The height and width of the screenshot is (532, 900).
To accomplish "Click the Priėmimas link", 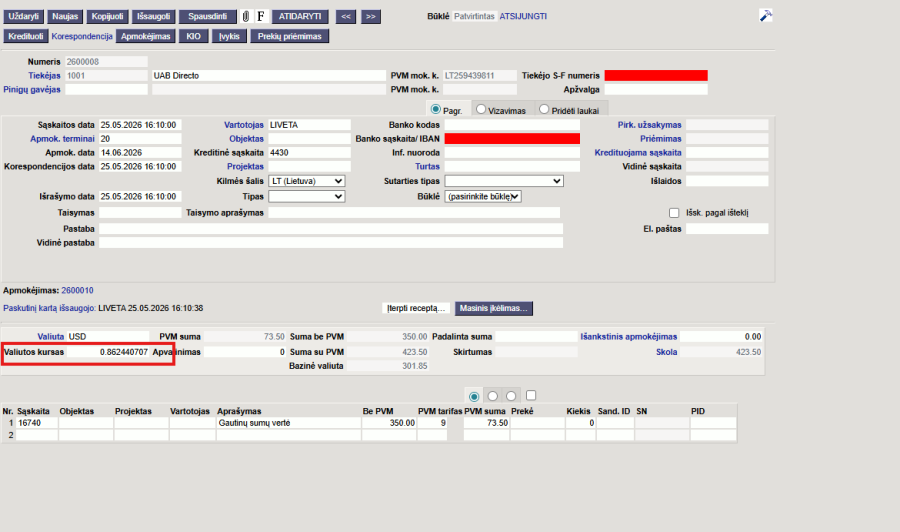I will pyautogui.click(x=661, y=139).
